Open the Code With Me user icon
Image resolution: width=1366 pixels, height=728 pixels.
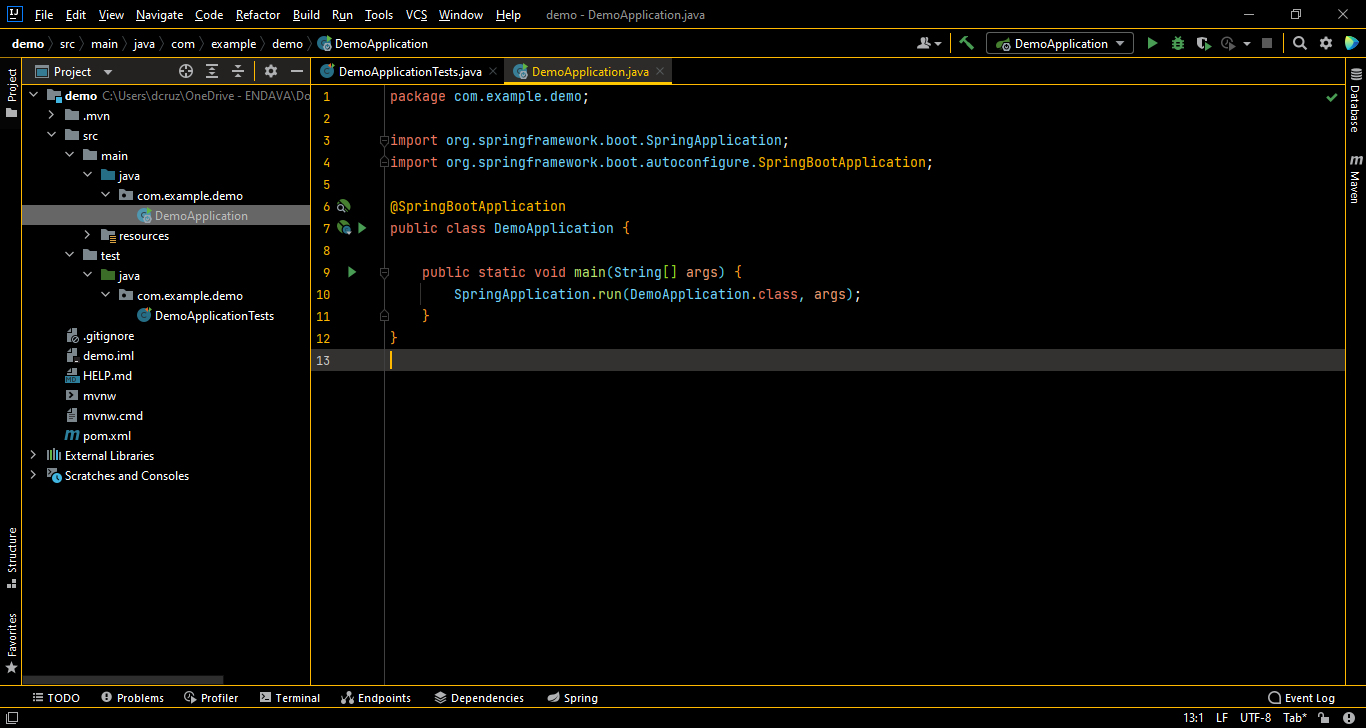(x=928, y=43)
